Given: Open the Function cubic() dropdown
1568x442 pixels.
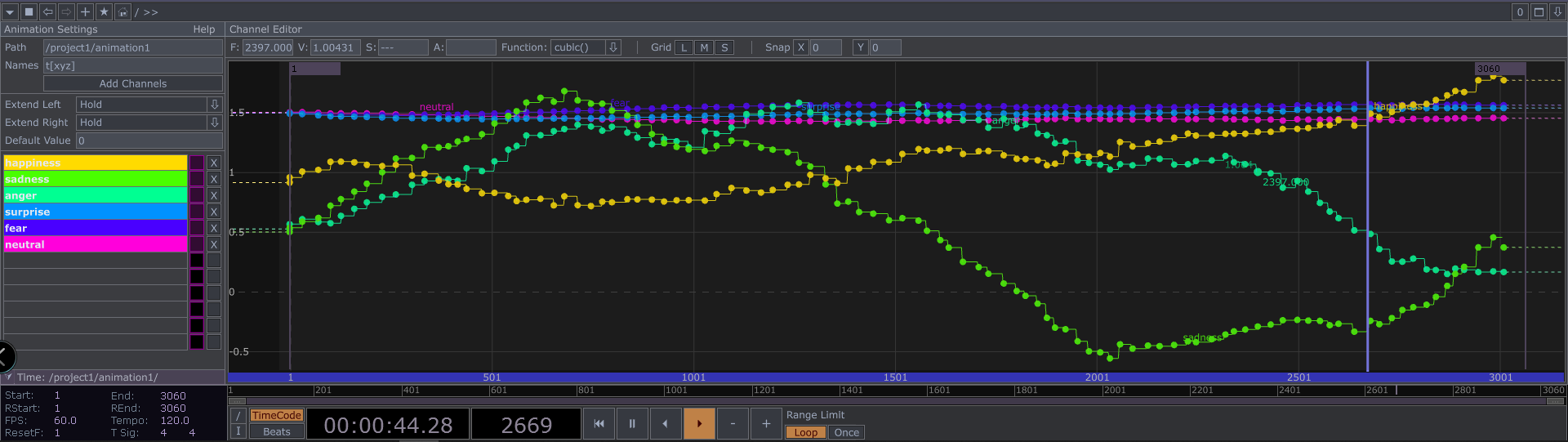Looking at the screenshot, I should [578, 47].
